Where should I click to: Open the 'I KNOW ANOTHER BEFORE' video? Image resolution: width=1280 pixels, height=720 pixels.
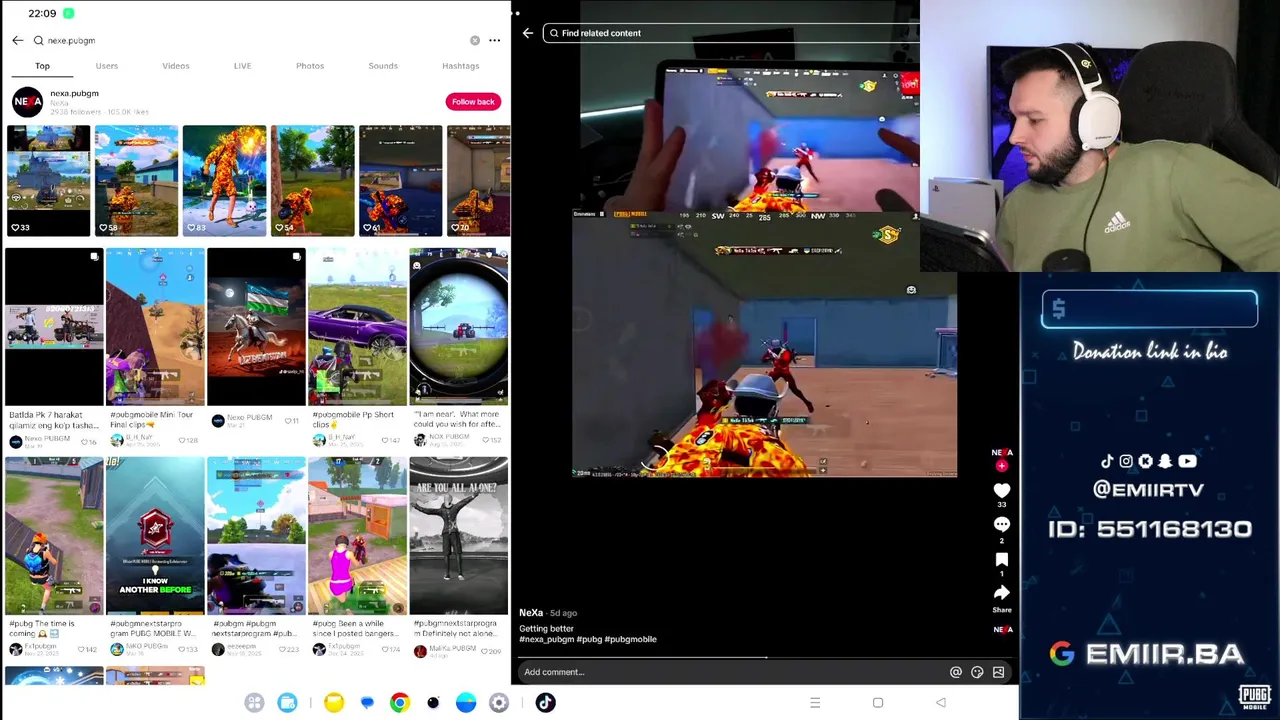[155, 536]
